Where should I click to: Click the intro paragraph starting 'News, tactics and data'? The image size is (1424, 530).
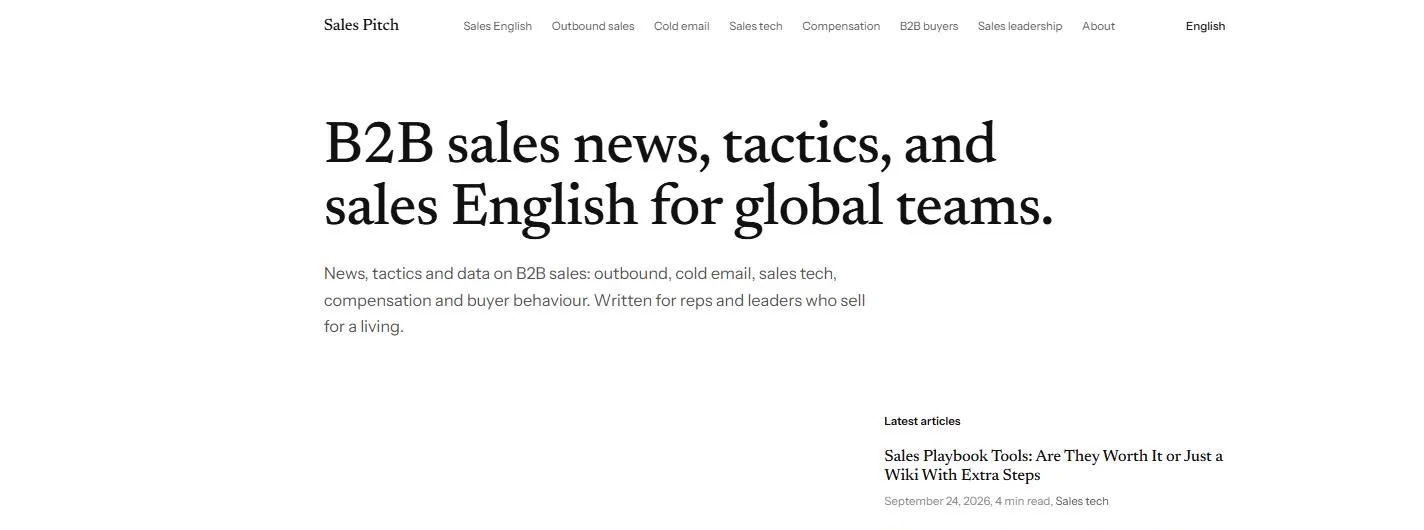click(595, 299)
